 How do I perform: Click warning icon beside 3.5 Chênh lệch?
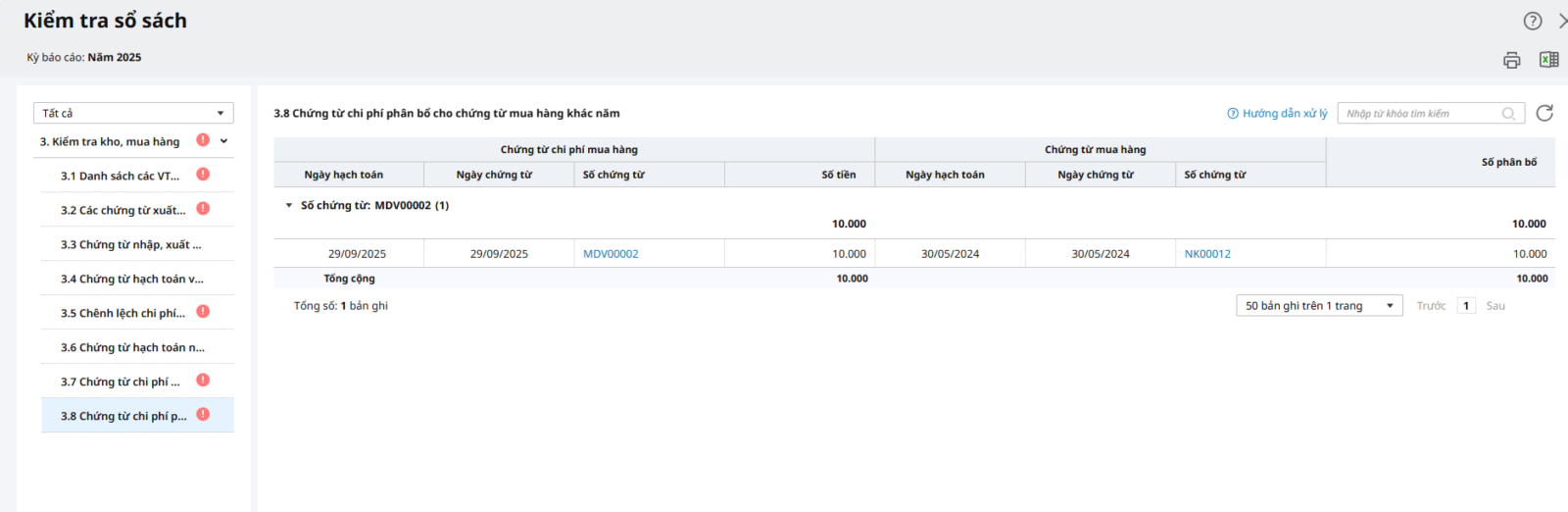pyautogui.click(x=203, y=312)
